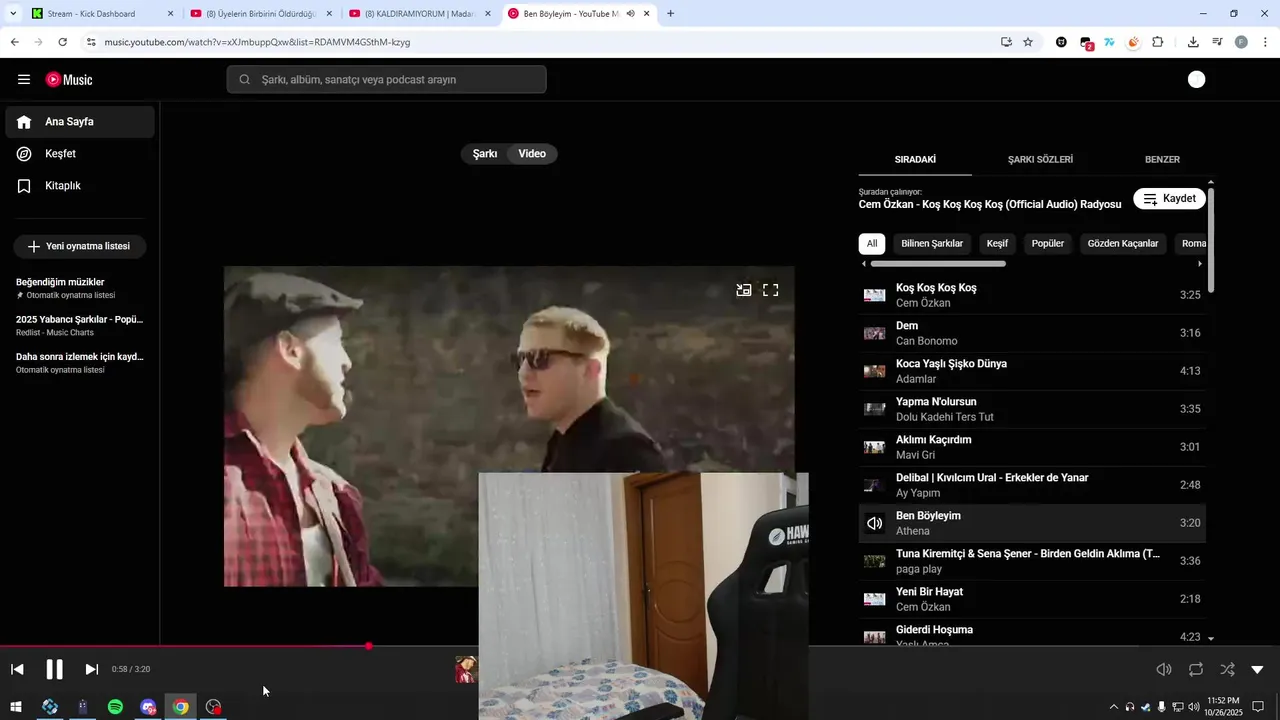This screenshot has width=1280, height=720.
Task: Open Beğendiğim müzikler playlist
Action: click(x=79, y=288)
